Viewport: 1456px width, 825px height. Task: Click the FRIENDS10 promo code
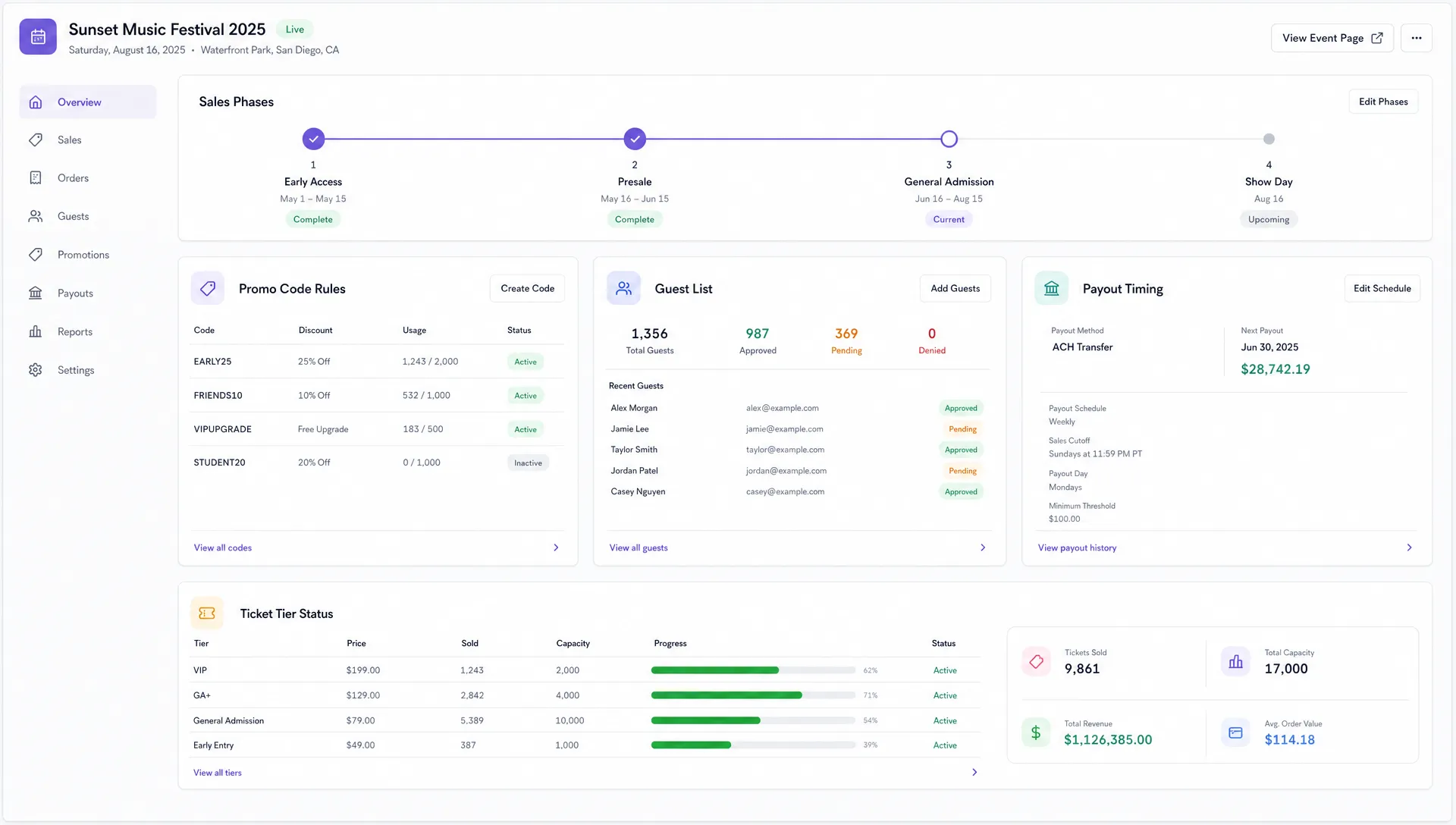pos(218,396)
